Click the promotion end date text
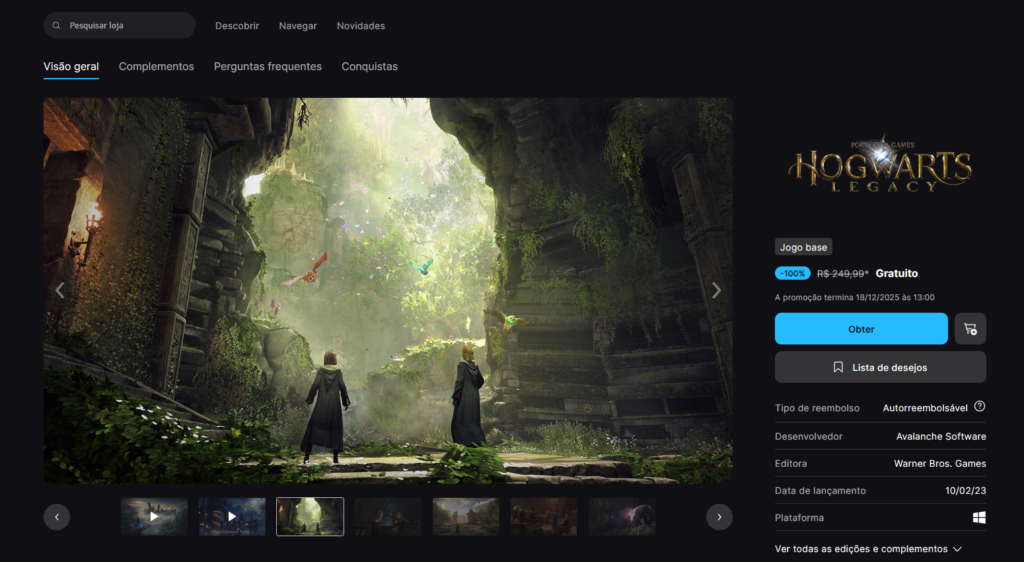Screen dimensions: 1024x562 pyautogui.click(x=854, y=298)
